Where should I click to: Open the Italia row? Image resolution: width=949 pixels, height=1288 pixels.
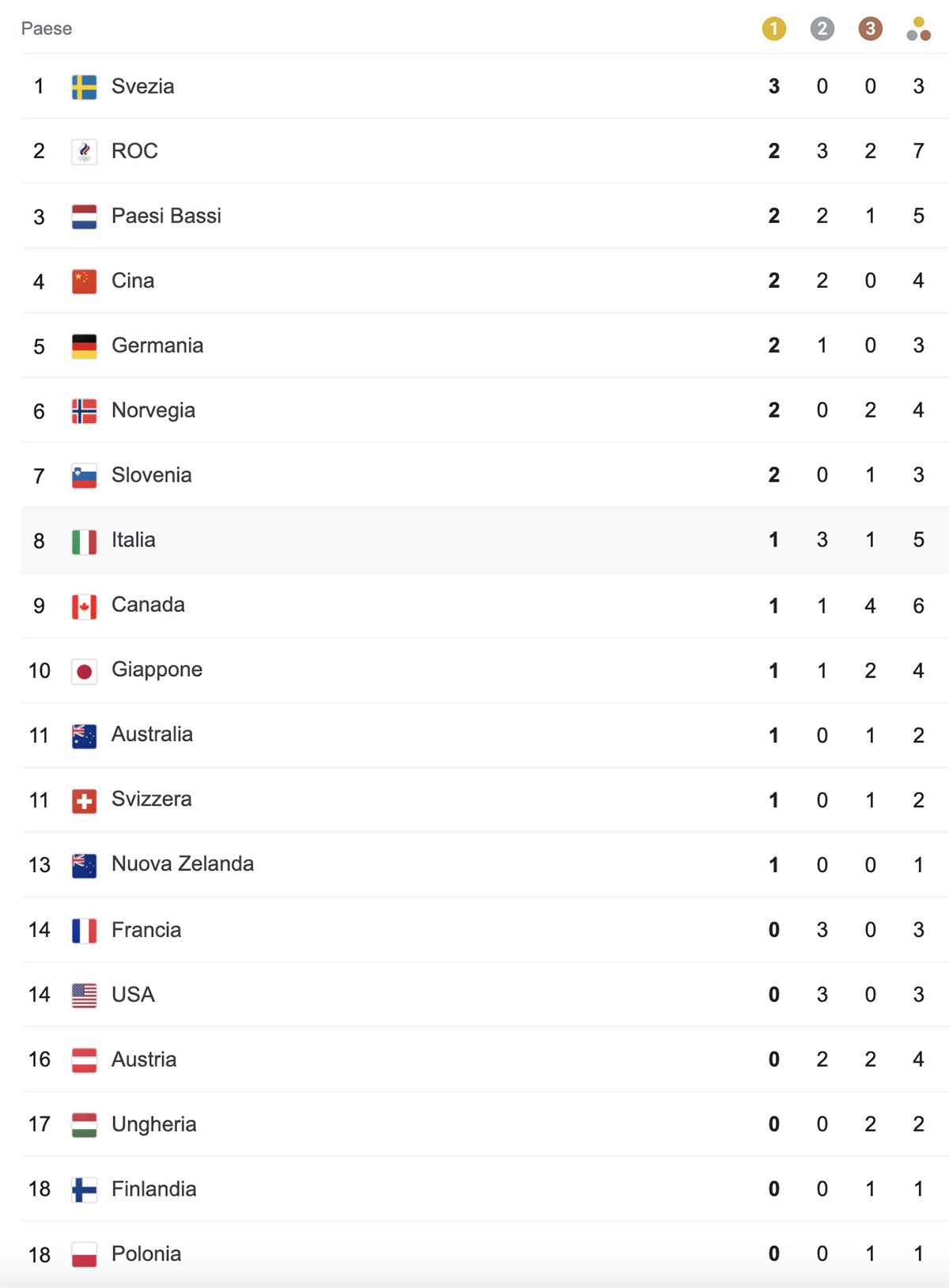(485, 540)
